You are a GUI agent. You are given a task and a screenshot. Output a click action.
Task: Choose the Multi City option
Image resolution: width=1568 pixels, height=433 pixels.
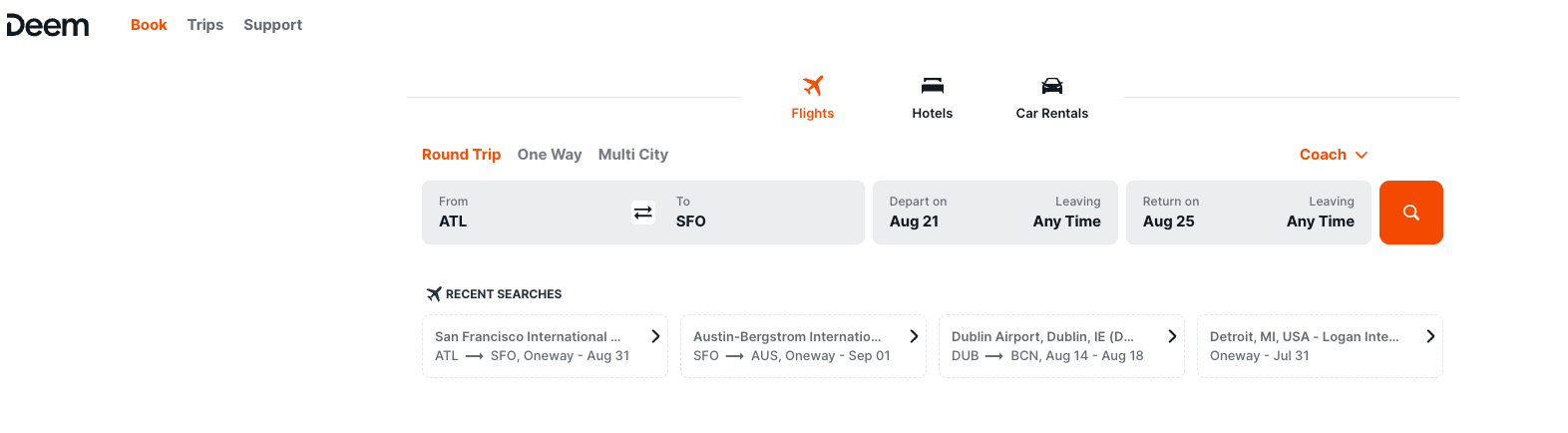click(x=633, y=155)
